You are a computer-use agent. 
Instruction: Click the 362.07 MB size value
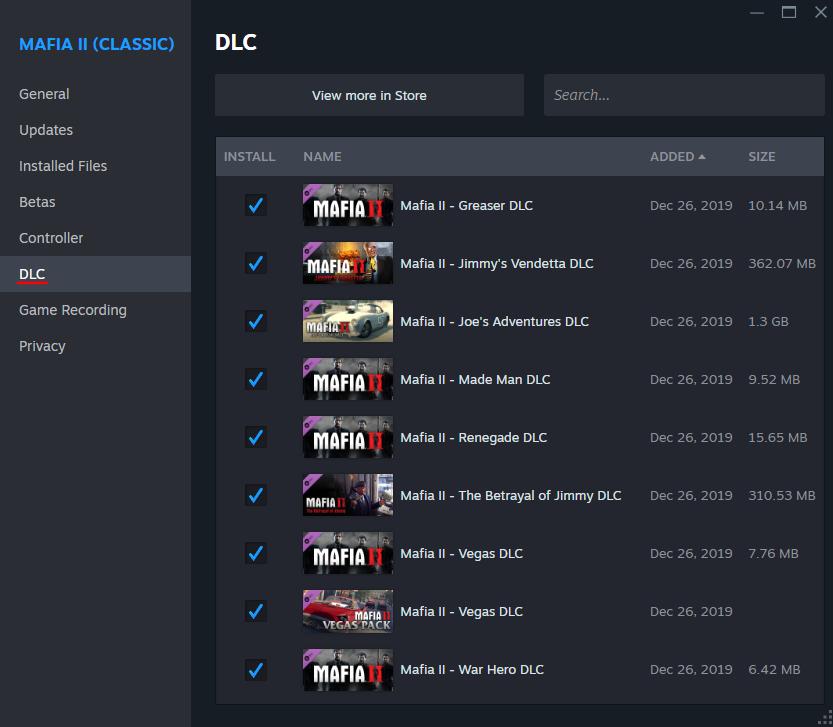point(782,263)
